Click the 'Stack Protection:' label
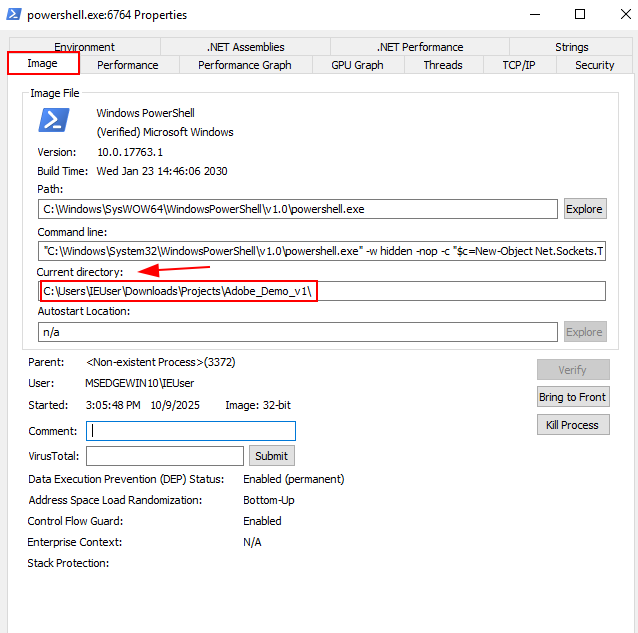 point(68,563)
